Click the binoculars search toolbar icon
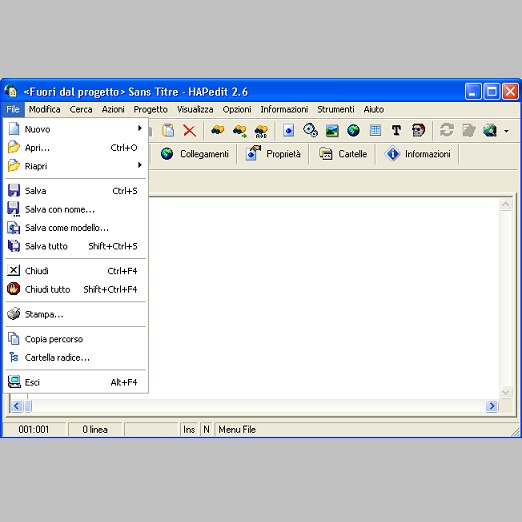This screenshot has width=522, height=522. 218,130
